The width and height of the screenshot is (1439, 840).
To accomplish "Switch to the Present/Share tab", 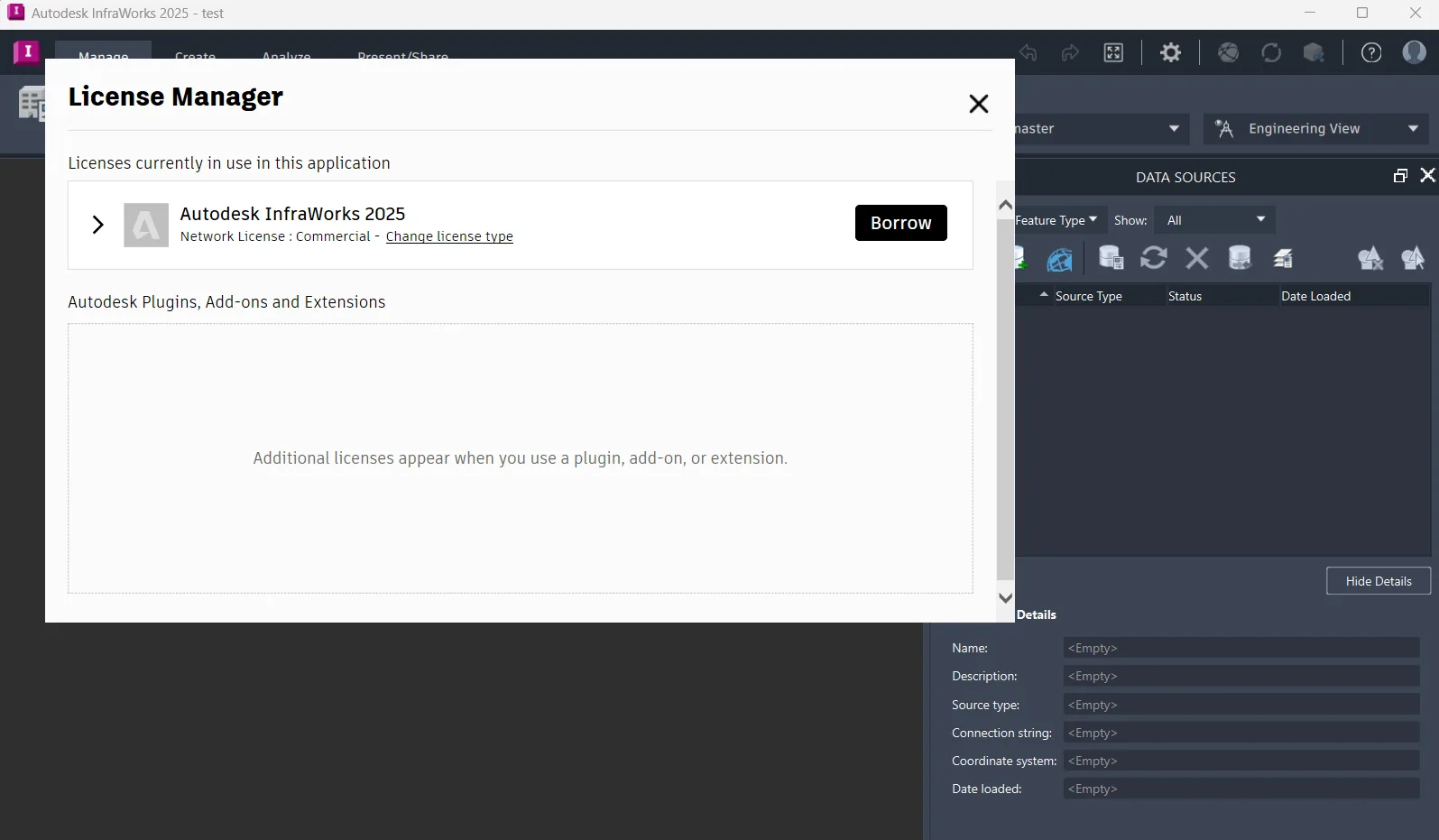I will [x=402, y=53].
